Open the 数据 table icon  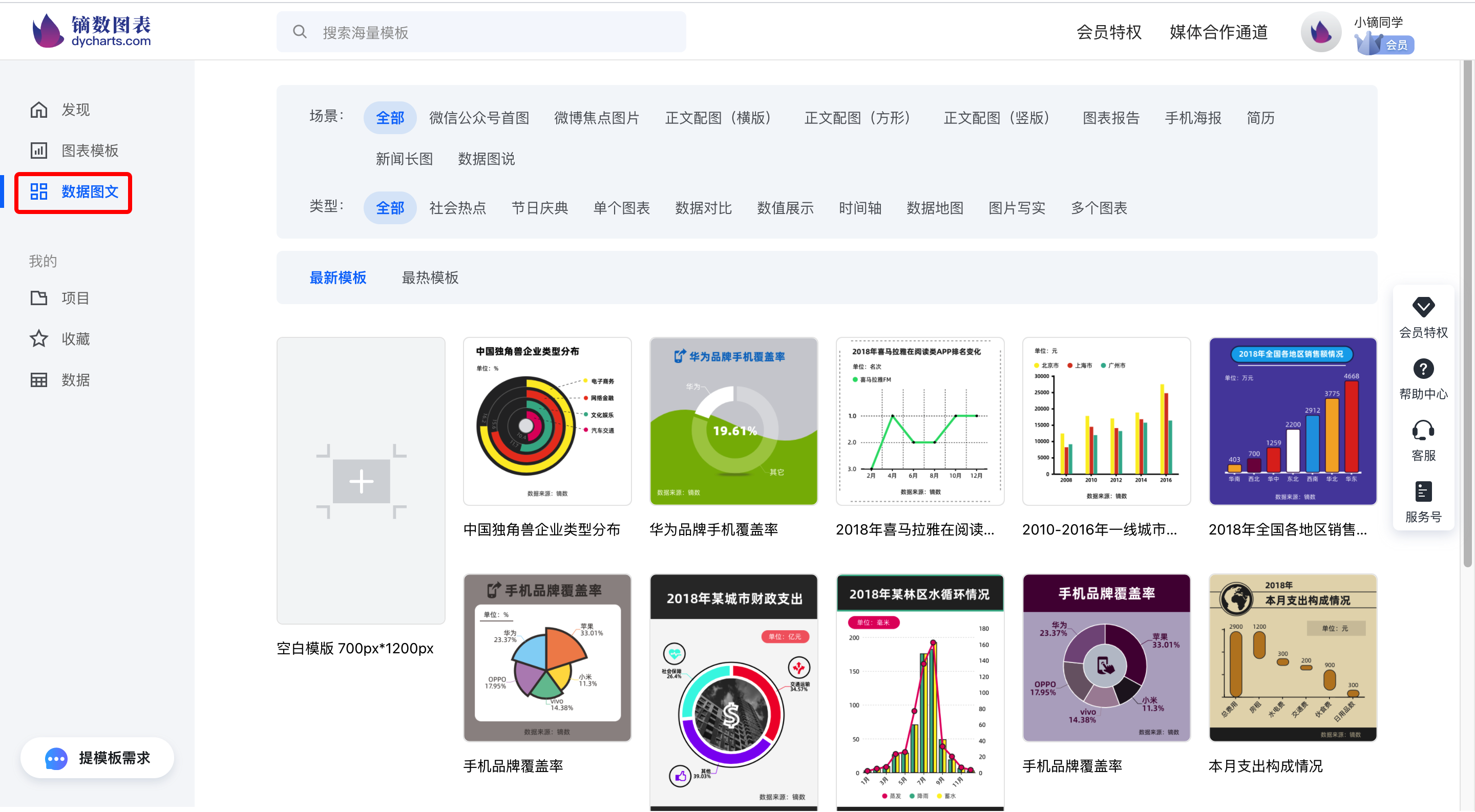coord(38,380)
